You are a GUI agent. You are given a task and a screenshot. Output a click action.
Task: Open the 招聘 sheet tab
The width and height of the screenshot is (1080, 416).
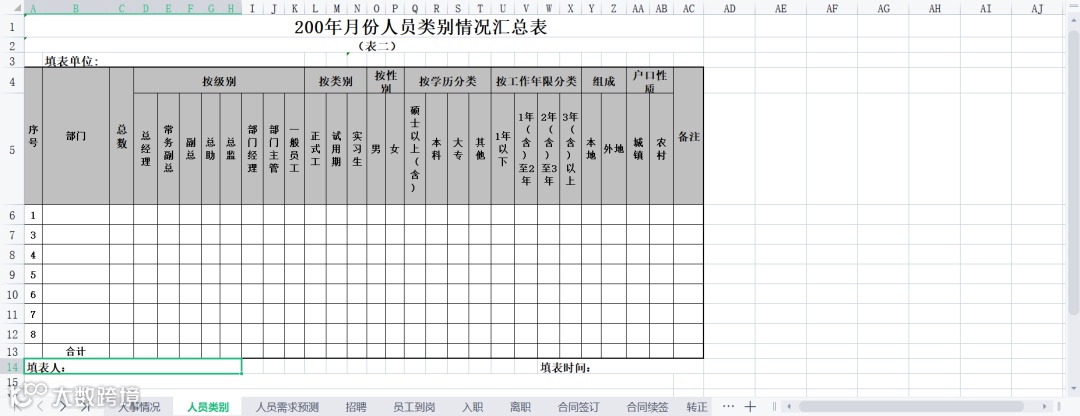(x=356, y=407)
